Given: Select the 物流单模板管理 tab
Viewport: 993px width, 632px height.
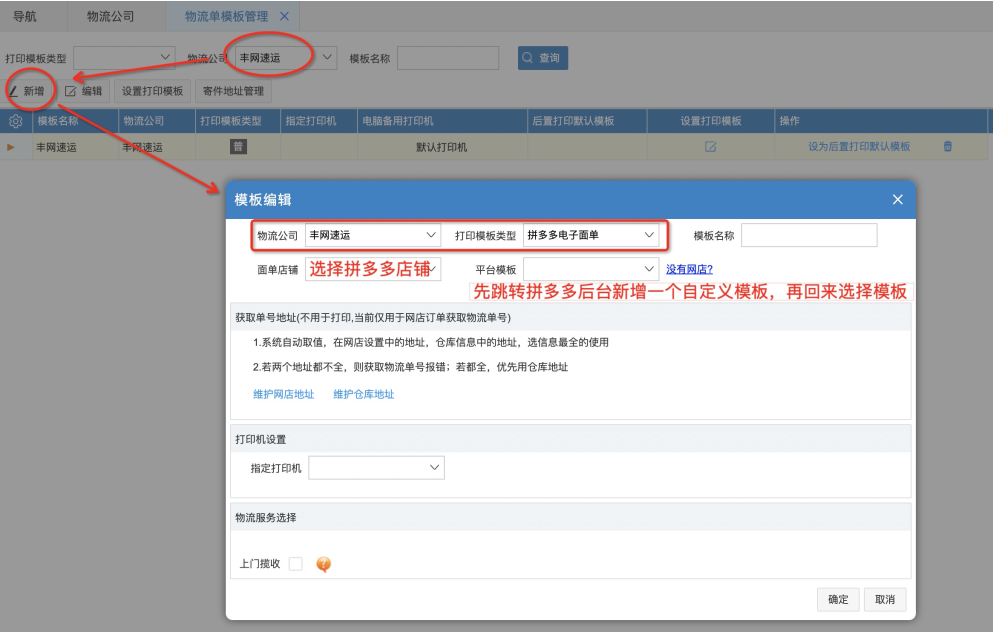Looking at the screenshot, I should [x=226, y=16].
